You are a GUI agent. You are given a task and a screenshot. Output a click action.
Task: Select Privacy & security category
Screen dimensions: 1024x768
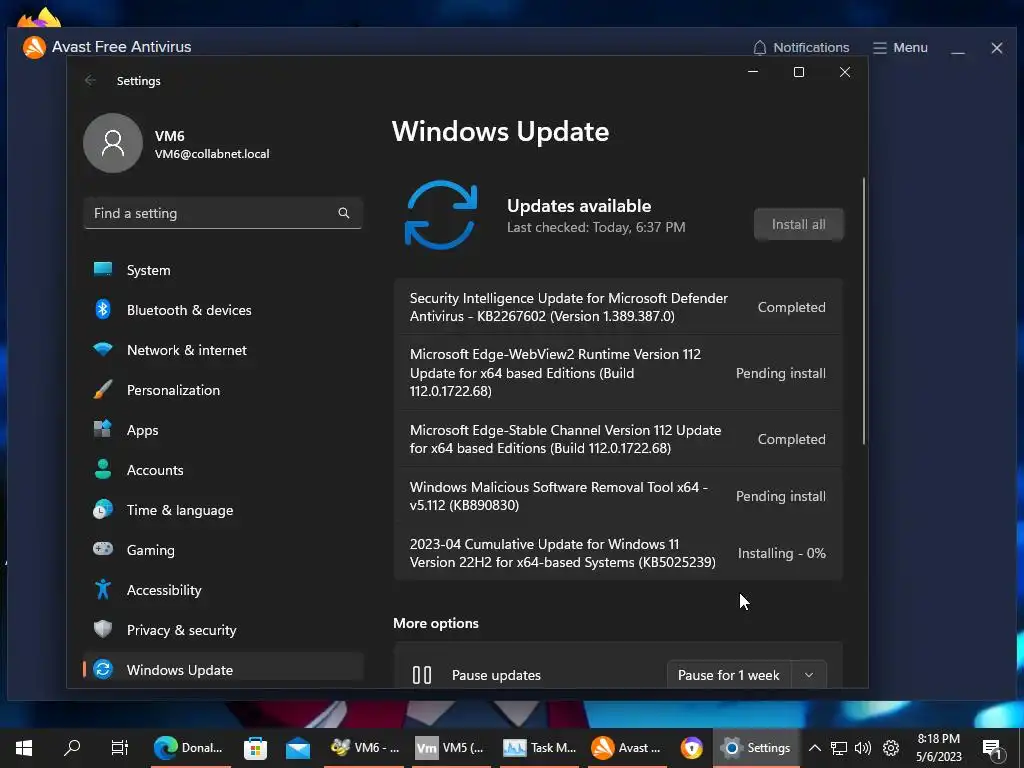223,629
